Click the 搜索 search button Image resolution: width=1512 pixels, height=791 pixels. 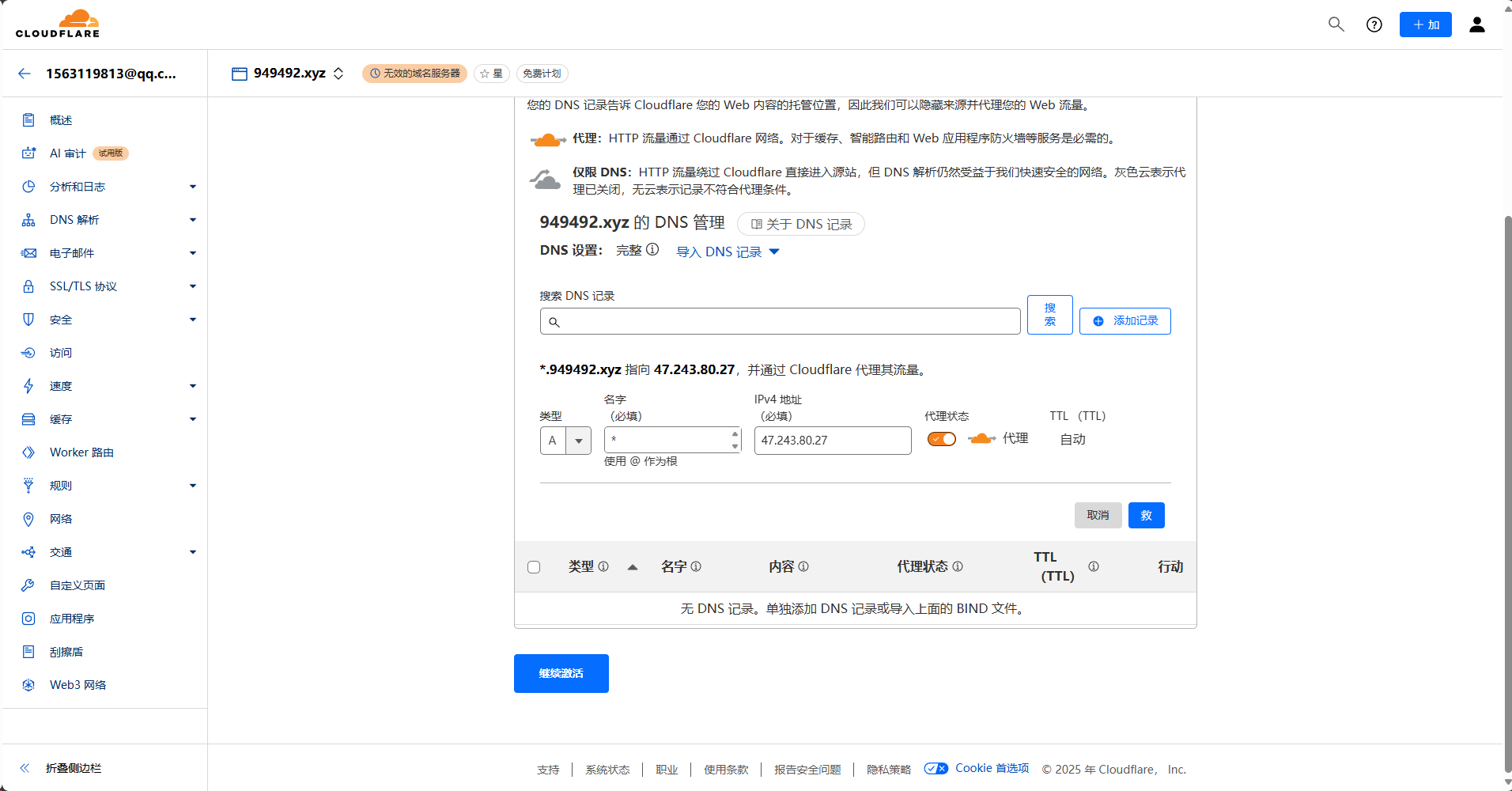coord(1049,315)
